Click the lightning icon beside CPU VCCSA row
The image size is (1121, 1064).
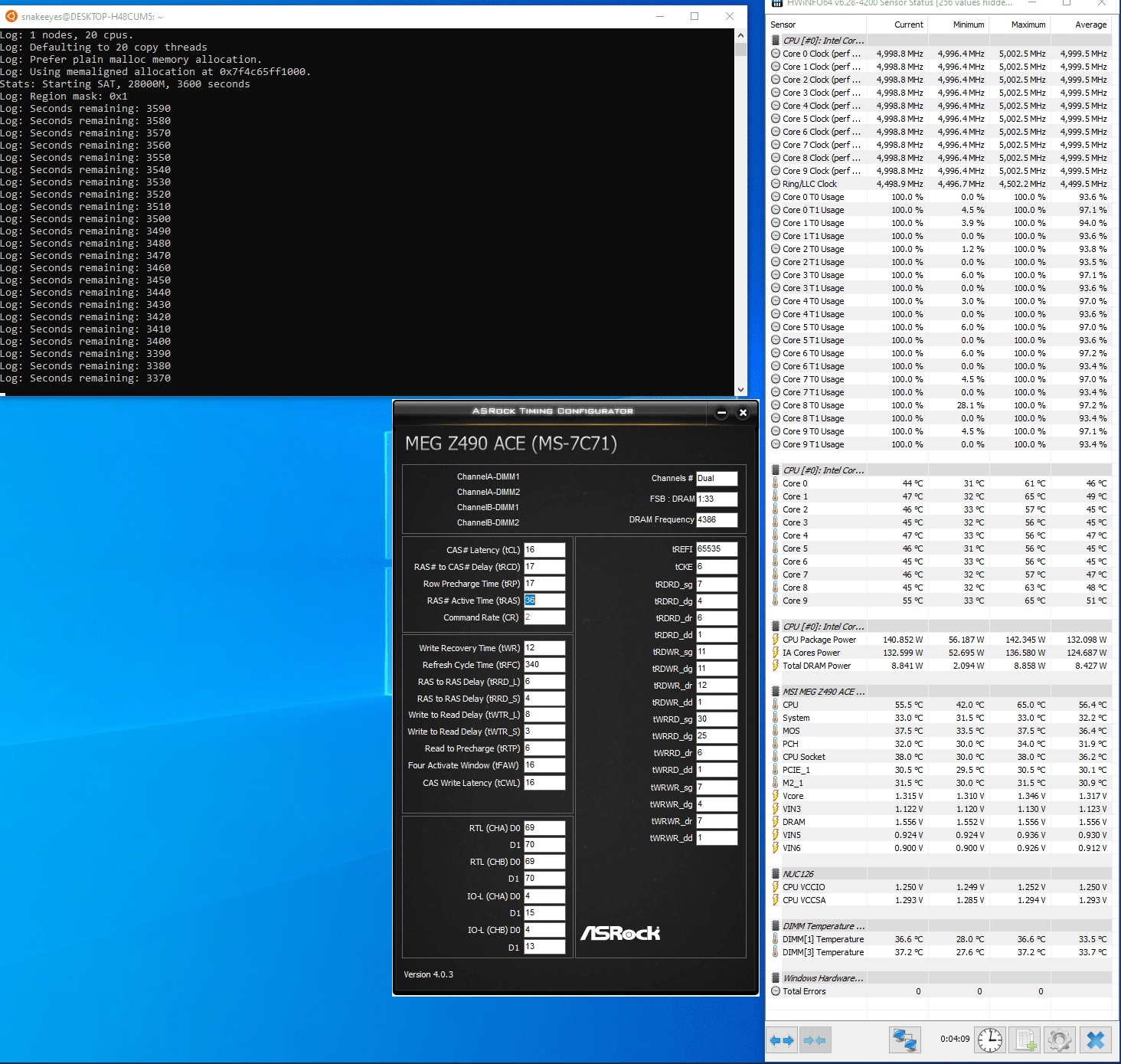coord(776,900)
